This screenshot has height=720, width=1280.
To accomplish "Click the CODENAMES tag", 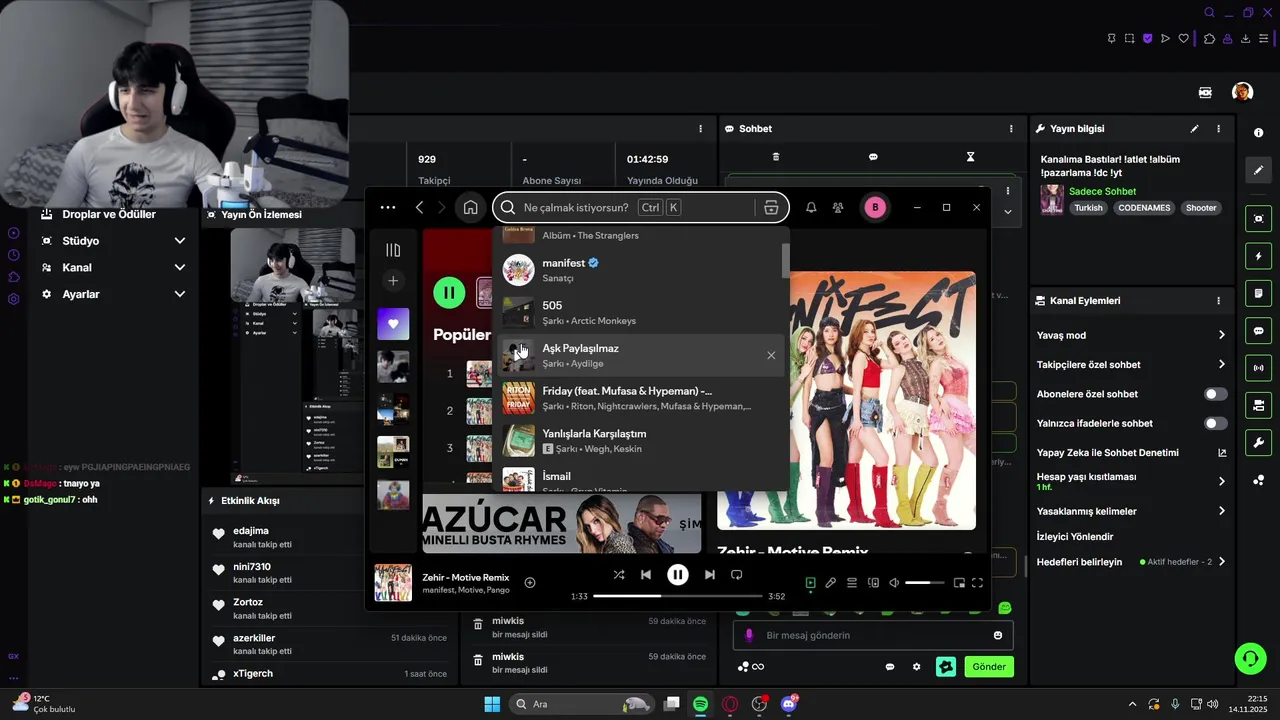I will pos(1144,208).
